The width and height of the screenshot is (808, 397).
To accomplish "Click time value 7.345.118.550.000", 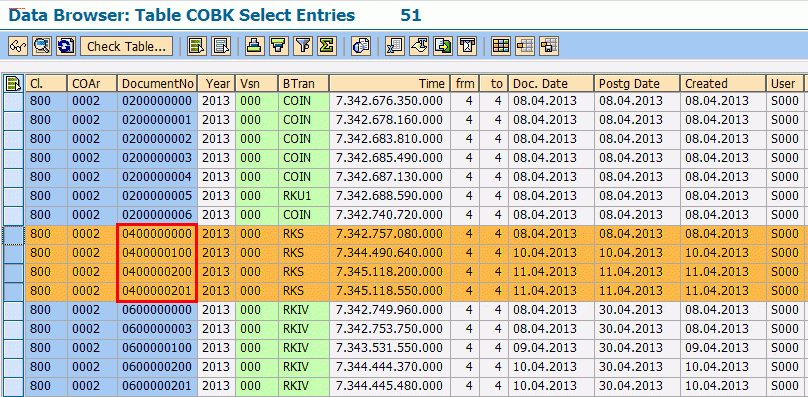I will 389,291.
